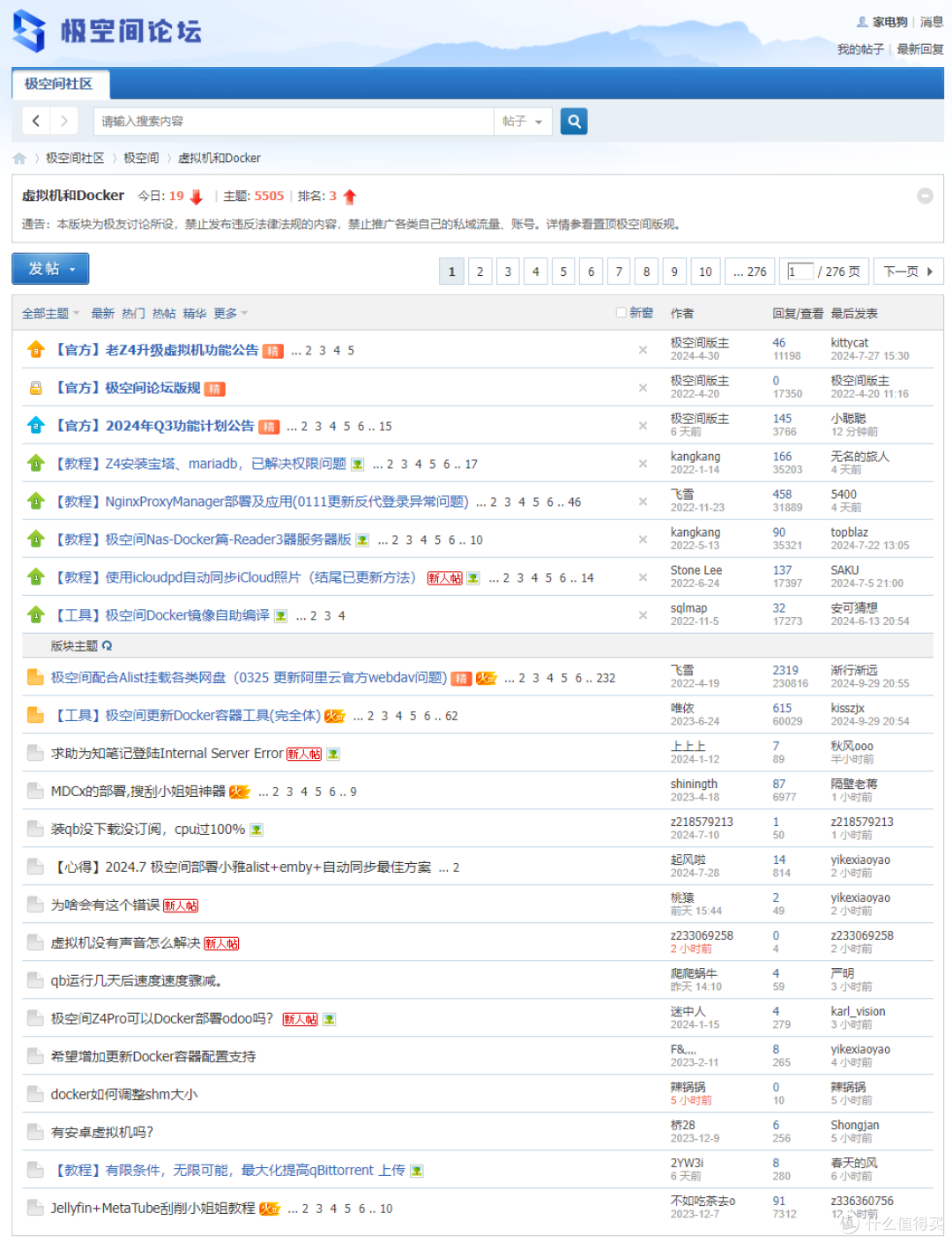Open author Stone Lee profile
Image resolution: width=952 pixels, height=1243 pixels.
[x=695, y=570]
